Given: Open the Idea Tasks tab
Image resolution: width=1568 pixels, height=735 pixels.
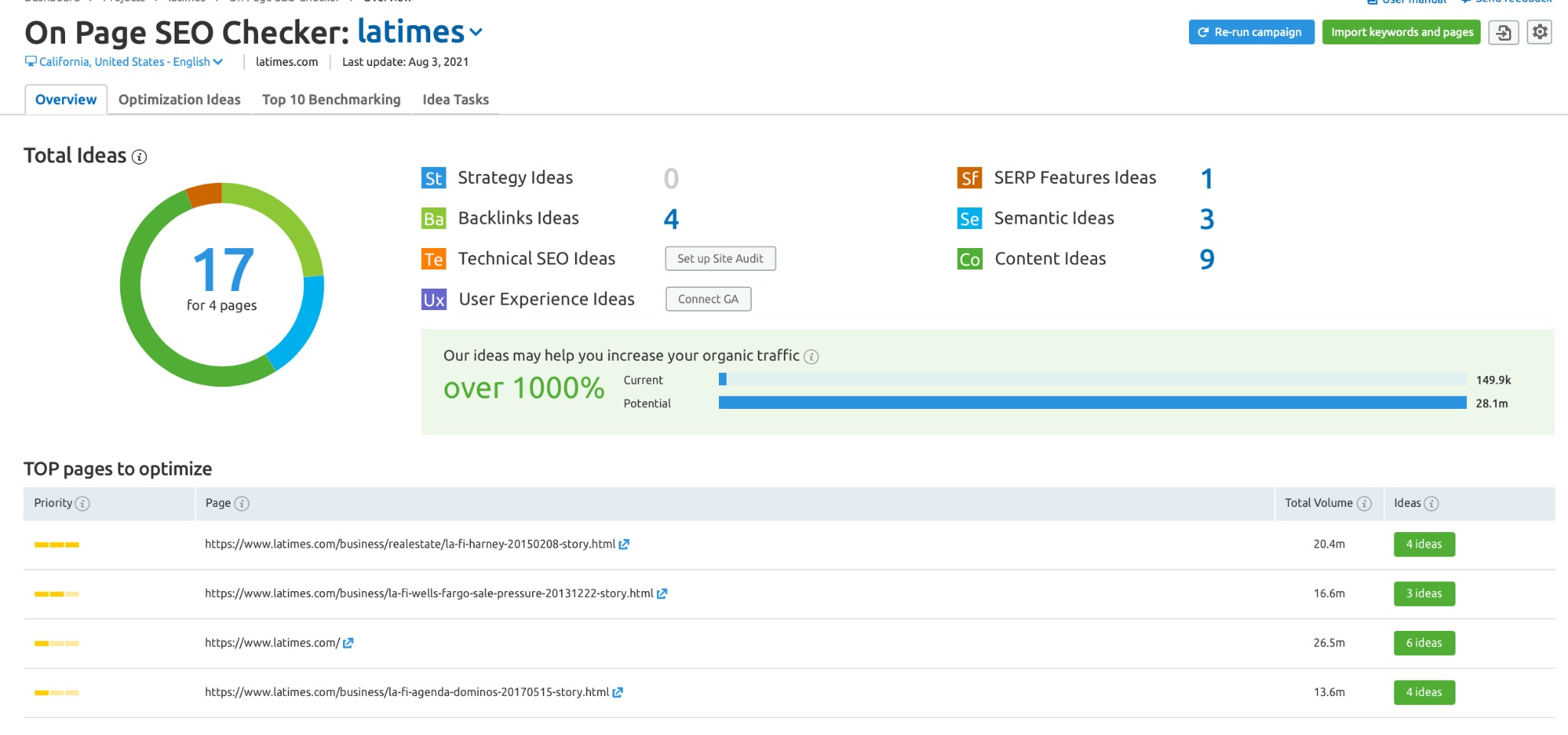Looking at the screenshot, I should (456, 100).
